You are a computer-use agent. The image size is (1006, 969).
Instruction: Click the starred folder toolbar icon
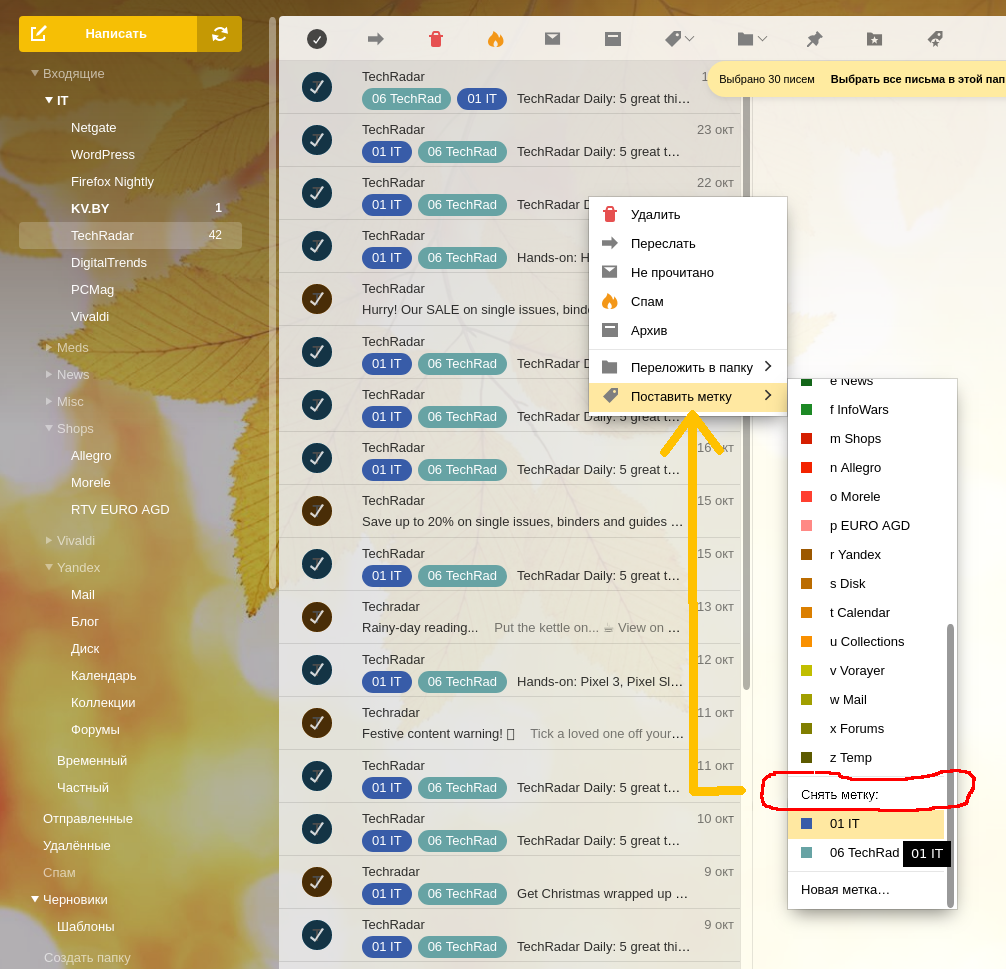click(x=874, y=39)
